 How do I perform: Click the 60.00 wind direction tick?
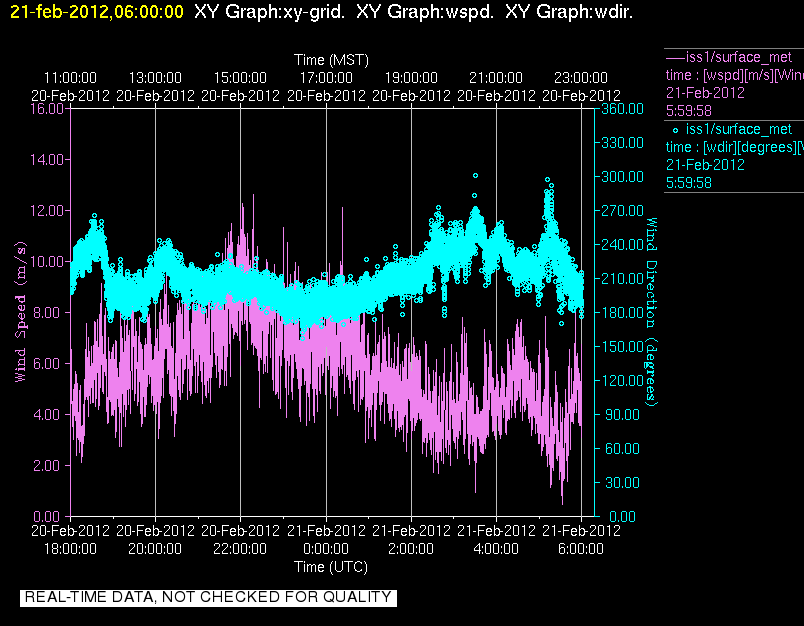(622, 449)
